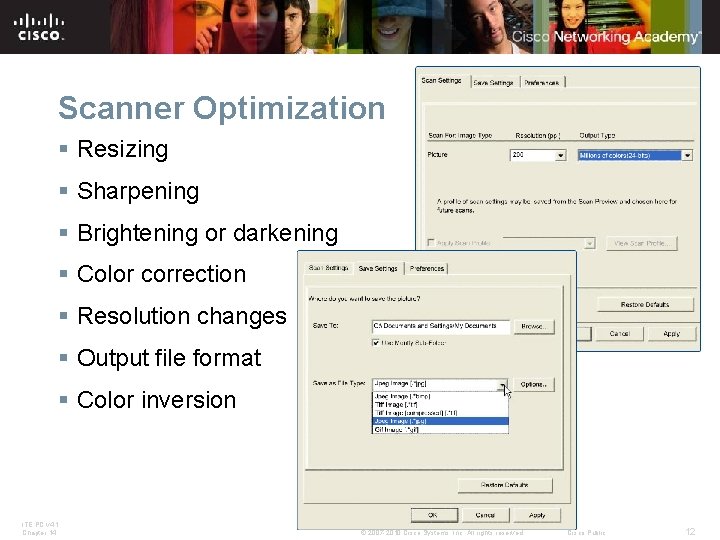Screen dimensions: 720x540
Task: Choose Gif Image (*.gif) list entry
Action: pos(440,429)
